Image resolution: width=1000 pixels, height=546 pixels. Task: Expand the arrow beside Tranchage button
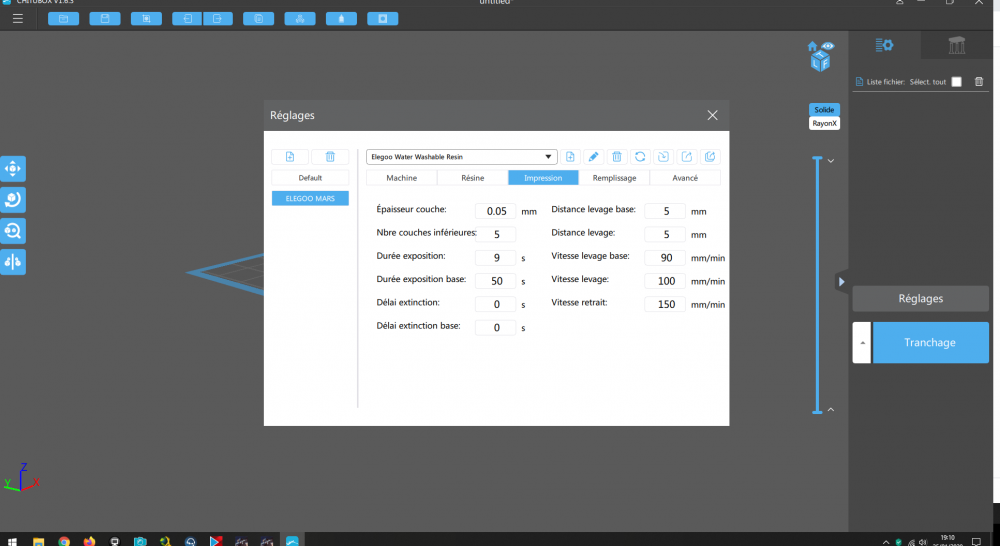[862, 343]
